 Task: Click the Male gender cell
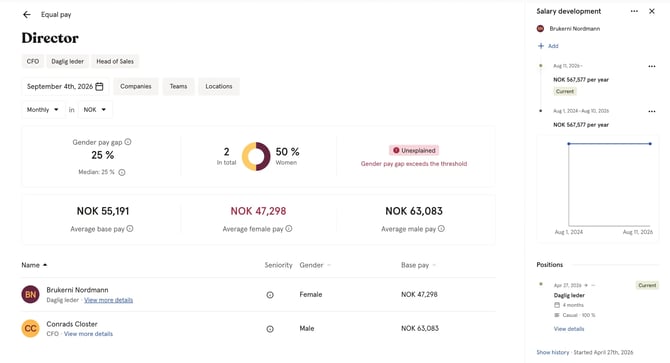[307, 328]
